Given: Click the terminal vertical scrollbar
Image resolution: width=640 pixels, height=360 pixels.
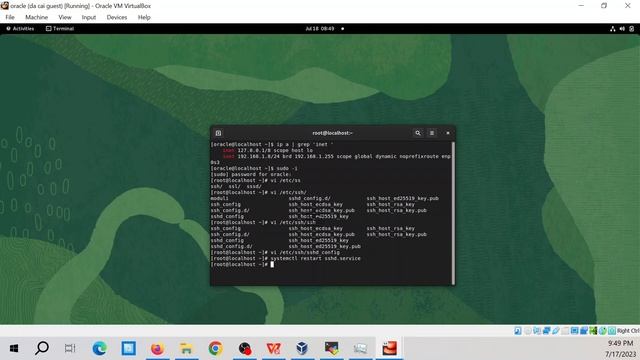Looking at the screenshot, I should (453, 213).
